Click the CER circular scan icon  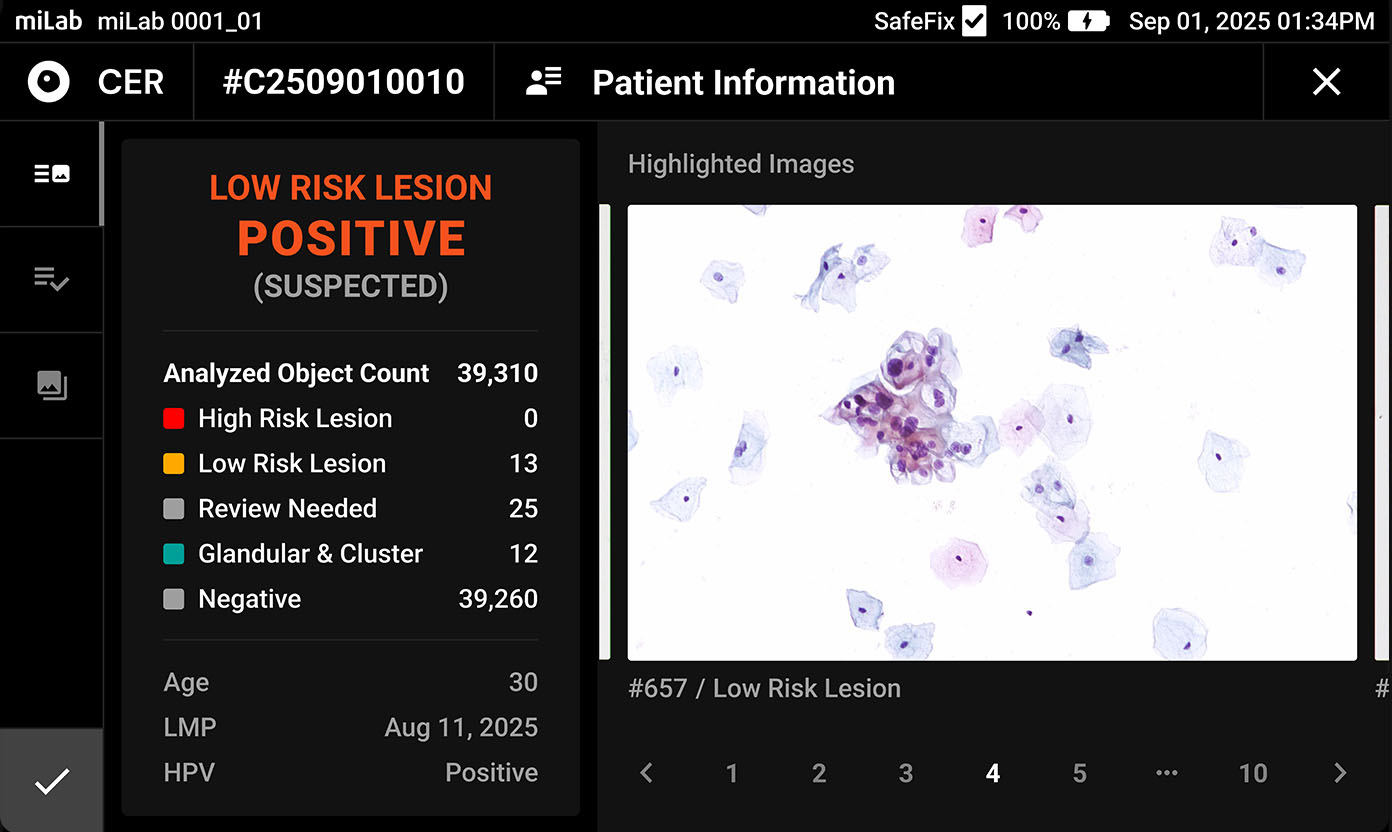point(48,82)
